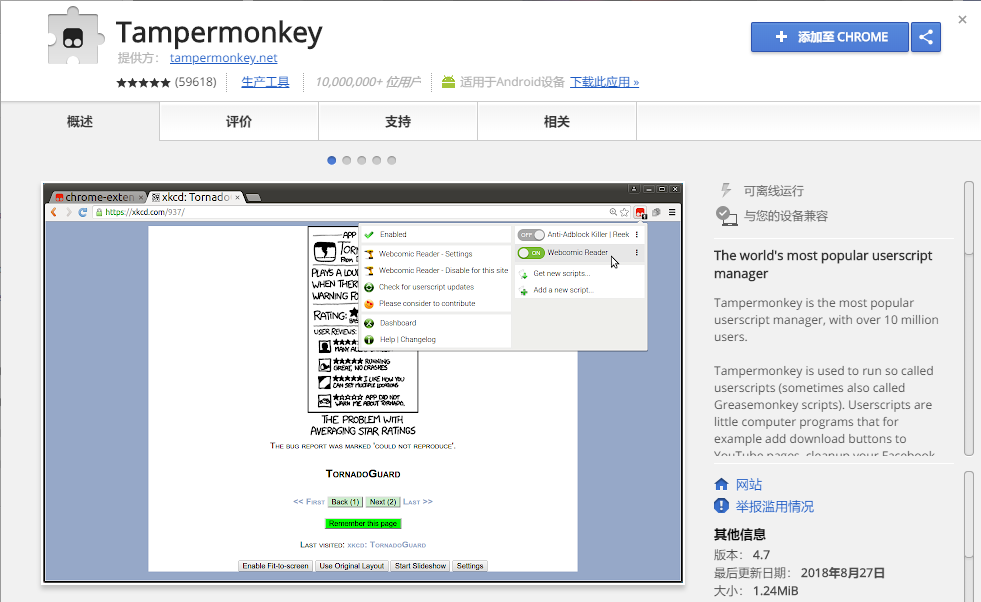Open the Help | Changelog entry
This screenshot has height=602, width=981.
click(436, 340)
